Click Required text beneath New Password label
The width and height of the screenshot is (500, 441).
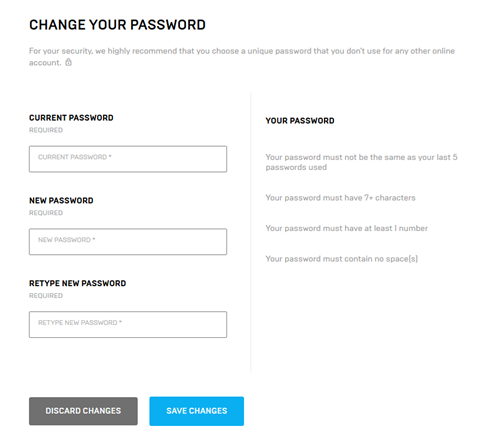point(46,213)
